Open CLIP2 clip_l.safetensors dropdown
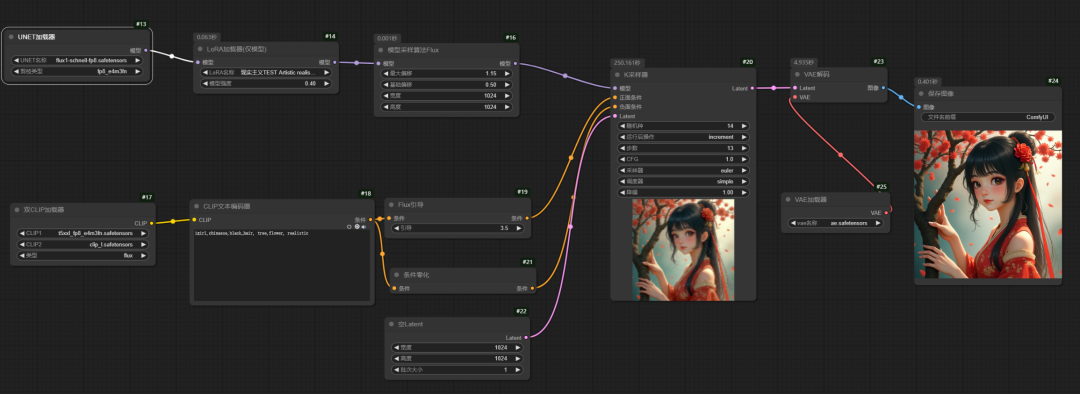Screen dimensions: 1080x394 coord(82,244)
